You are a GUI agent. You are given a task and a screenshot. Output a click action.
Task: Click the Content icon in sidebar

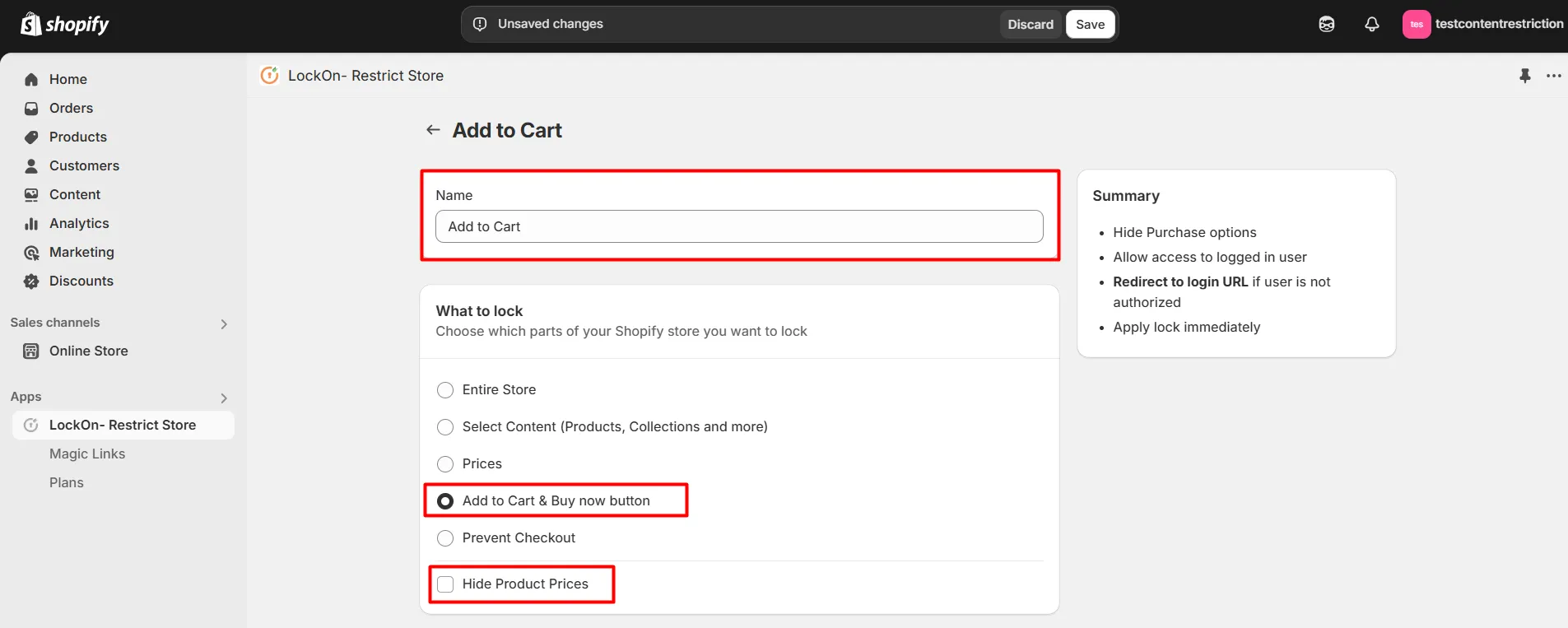(31, 194)
